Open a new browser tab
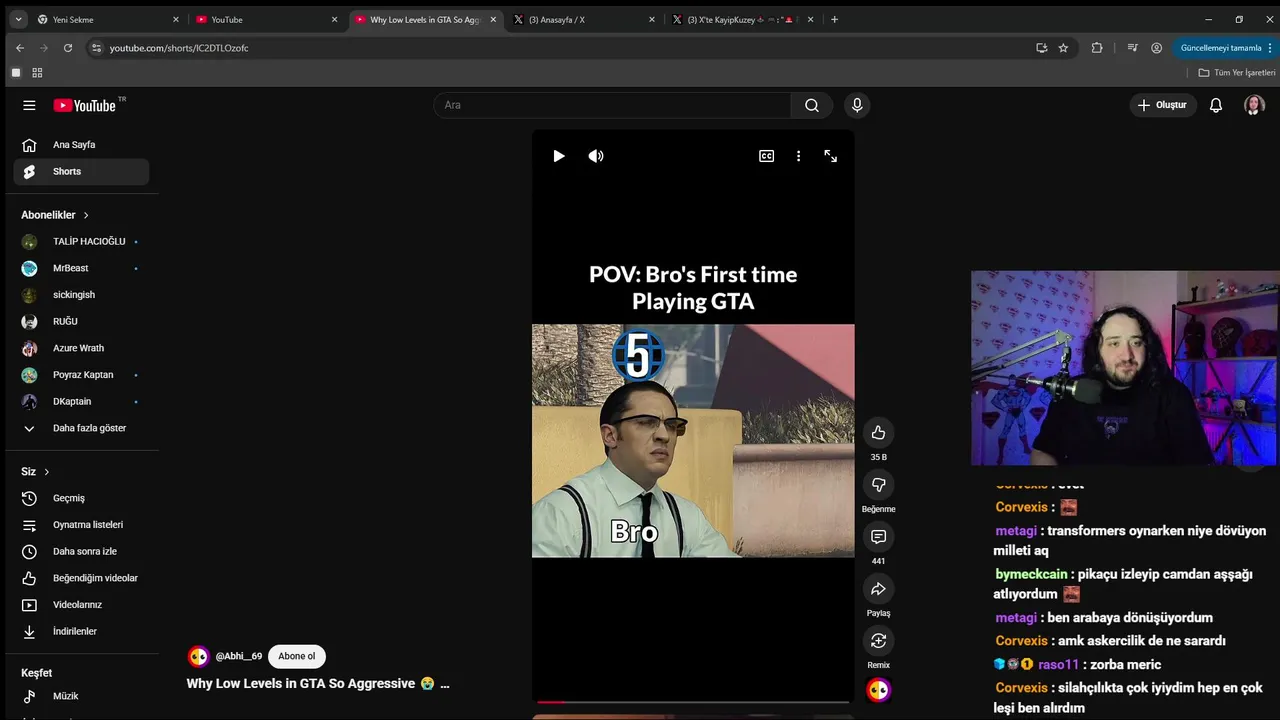Image resolution: width=1280 pixels, height=720 pixels. pyautogui.click(x=835, y=19)
